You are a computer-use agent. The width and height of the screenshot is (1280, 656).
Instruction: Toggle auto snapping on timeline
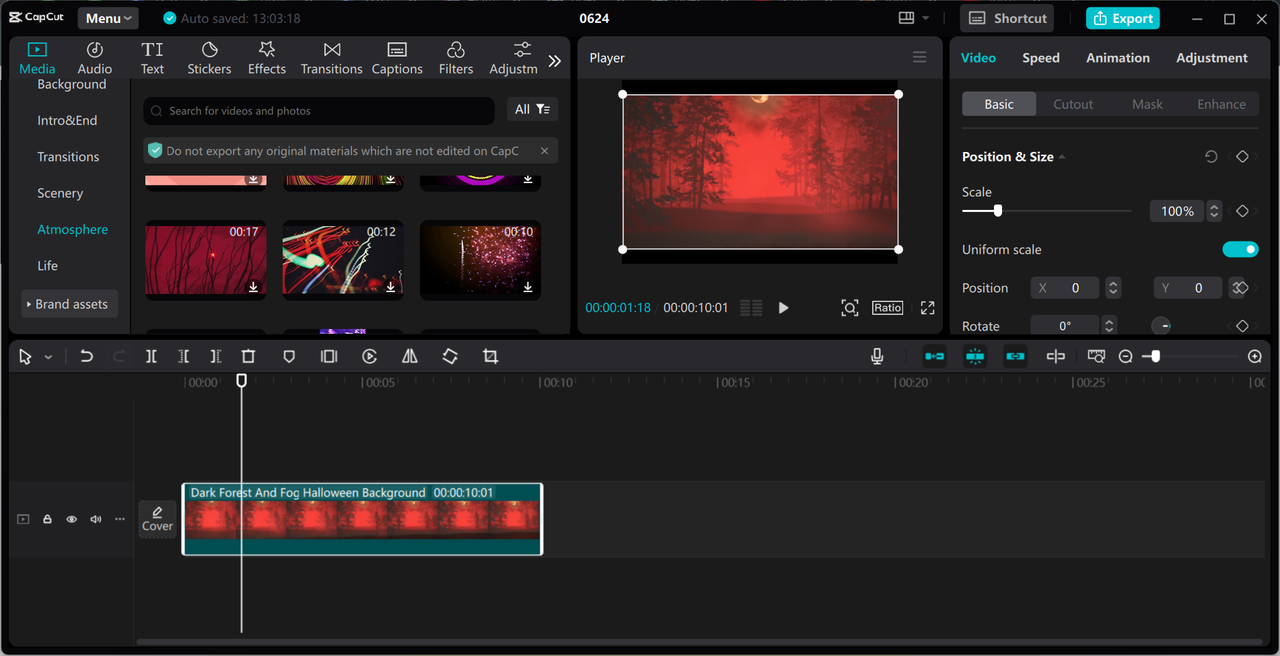point(975,356)
